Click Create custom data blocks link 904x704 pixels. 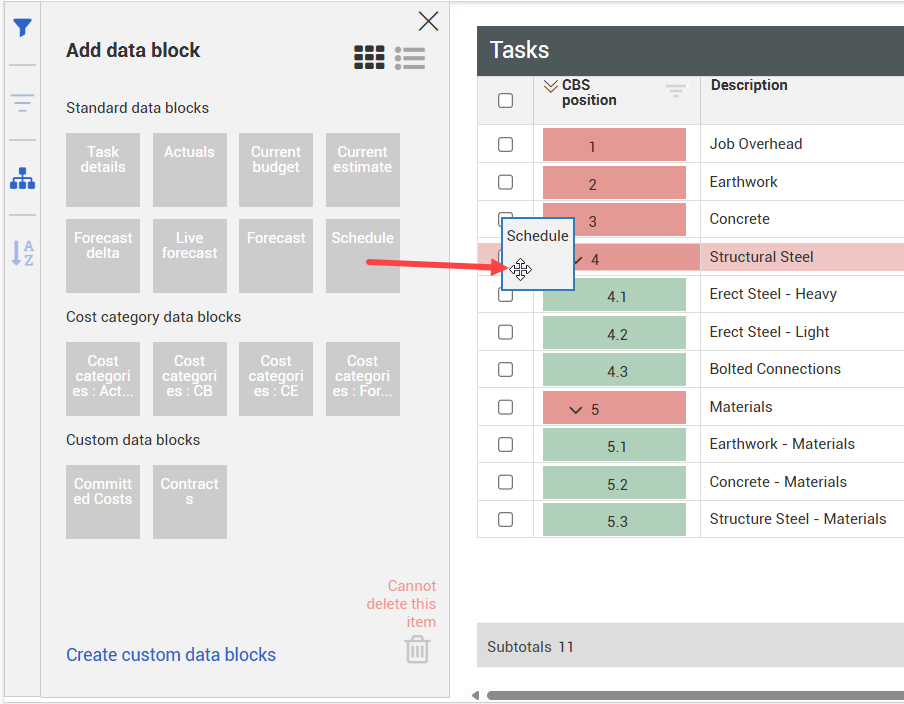171,655
